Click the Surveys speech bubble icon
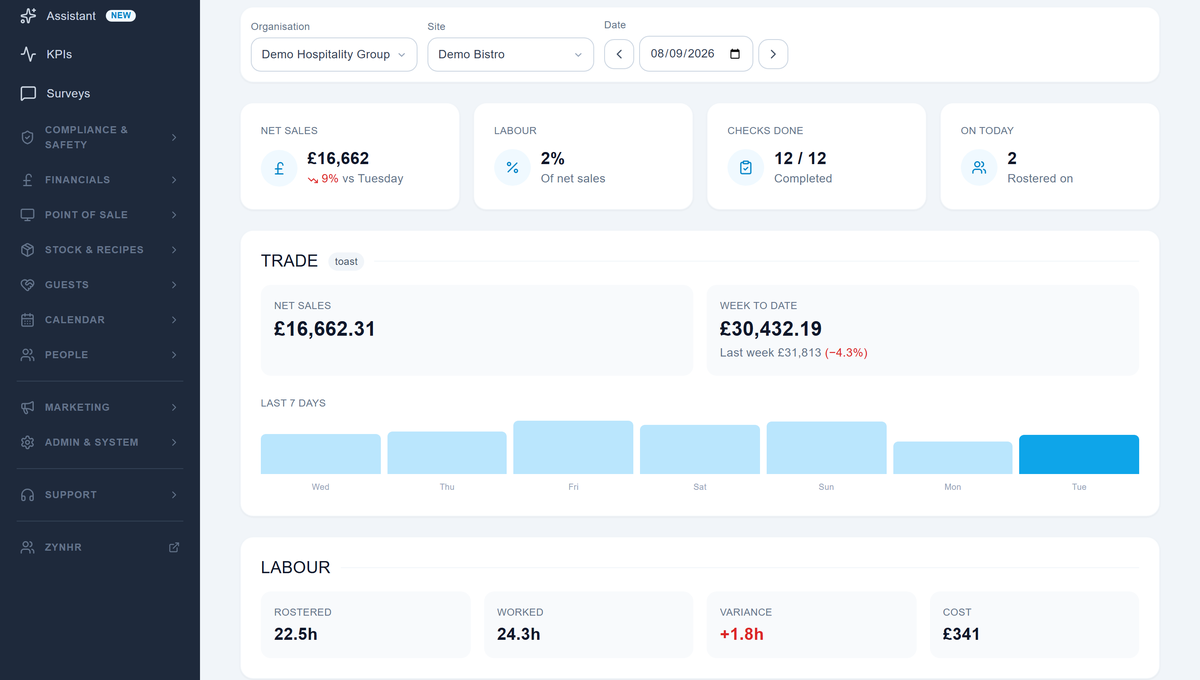 pos(28,93)
